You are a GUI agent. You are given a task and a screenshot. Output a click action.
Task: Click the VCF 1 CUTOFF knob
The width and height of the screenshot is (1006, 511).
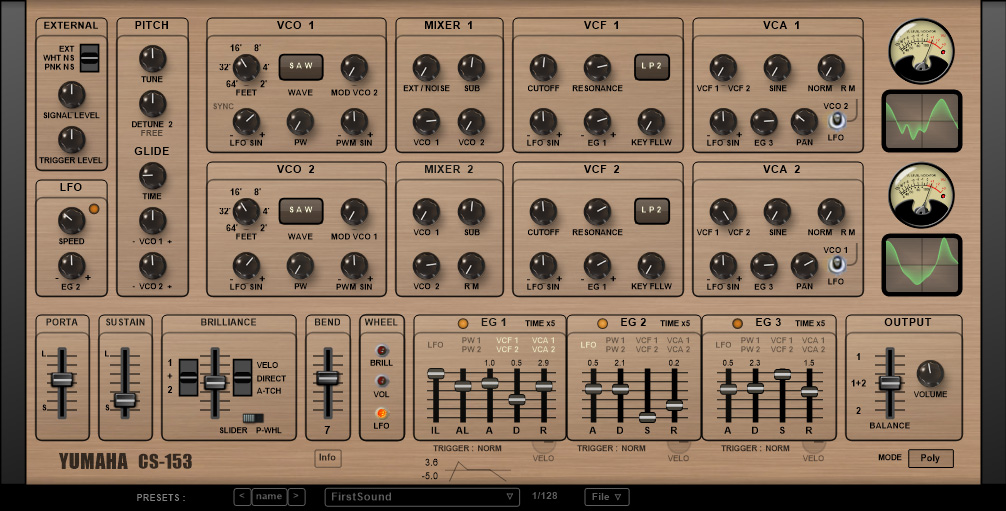point(543,67)
